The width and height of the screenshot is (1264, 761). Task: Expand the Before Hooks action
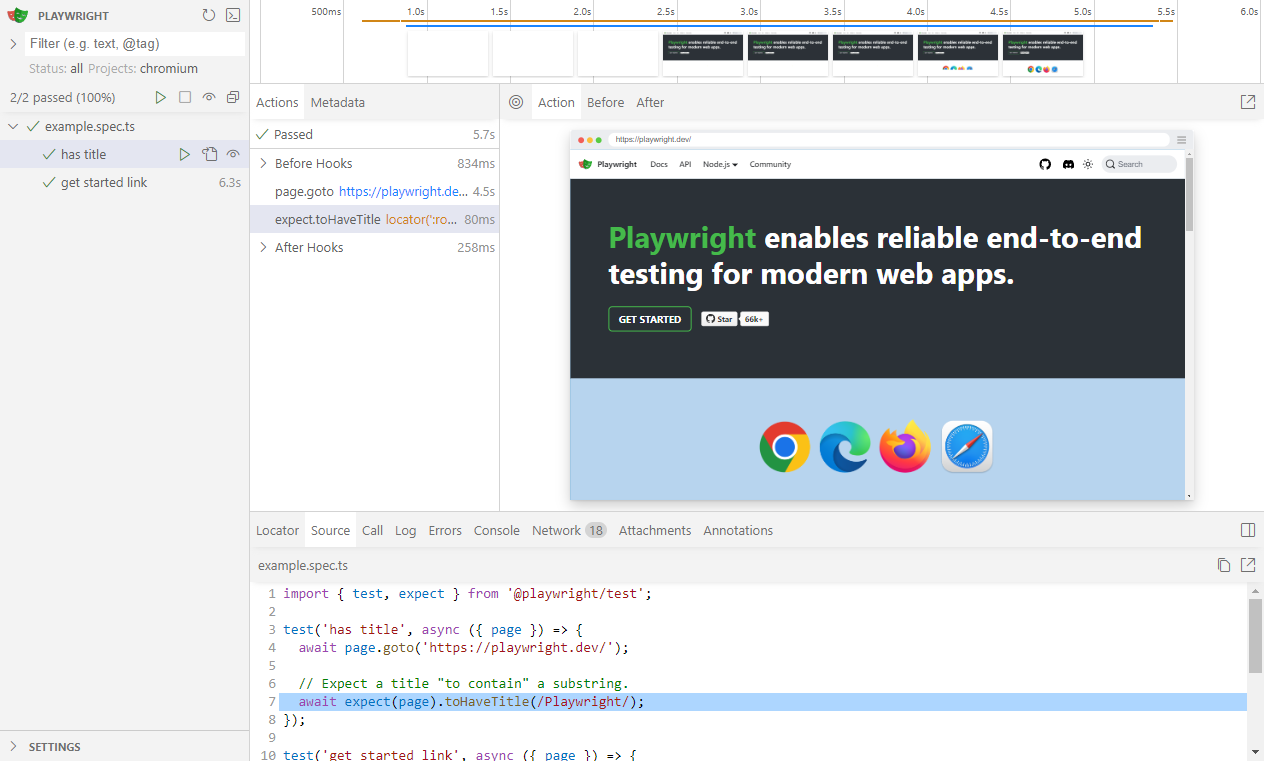[x=263, y=163]
